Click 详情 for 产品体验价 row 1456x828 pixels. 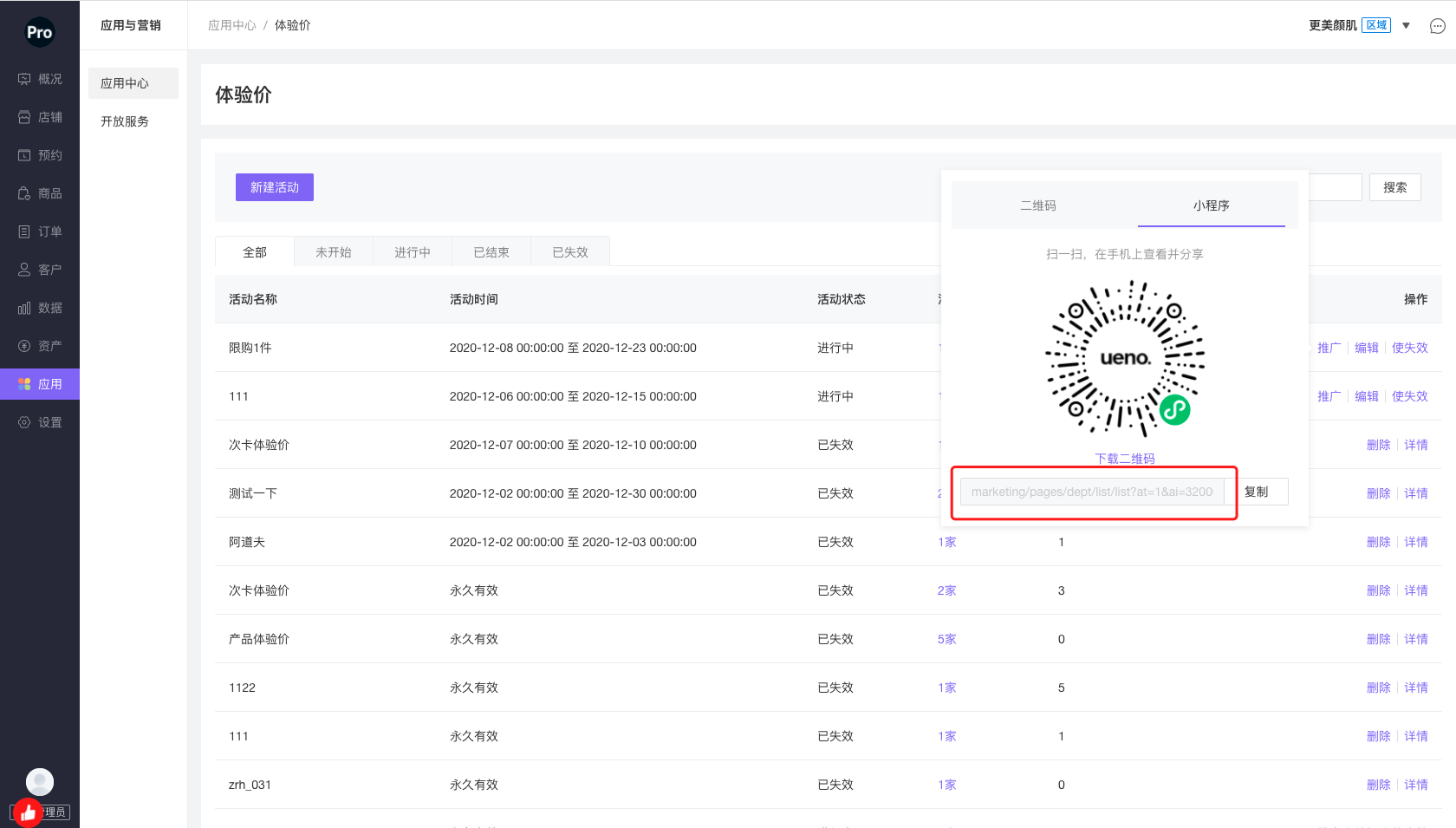pos(1416,639)
